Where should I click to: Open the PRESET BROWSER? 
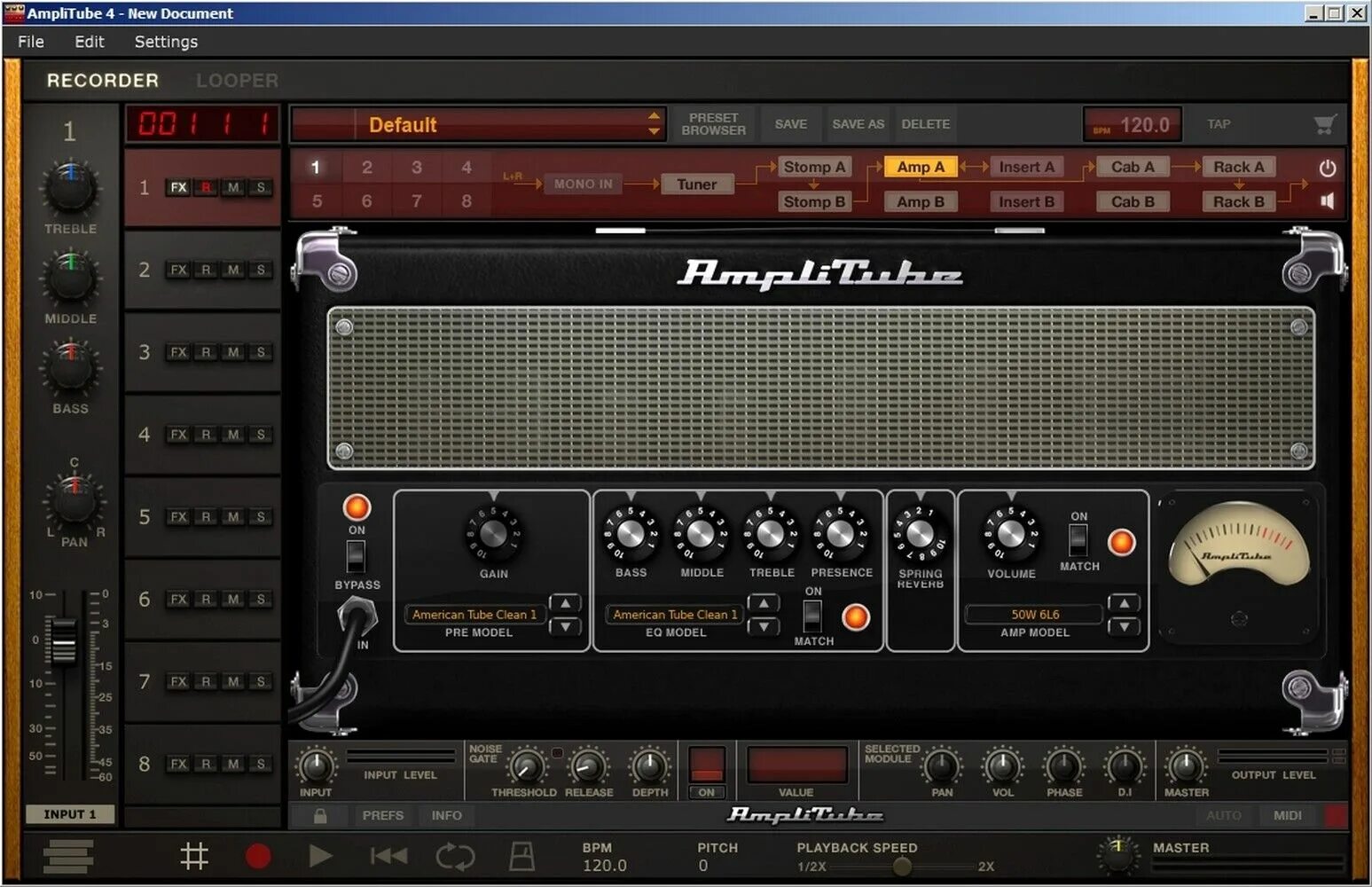click(713, 124)
